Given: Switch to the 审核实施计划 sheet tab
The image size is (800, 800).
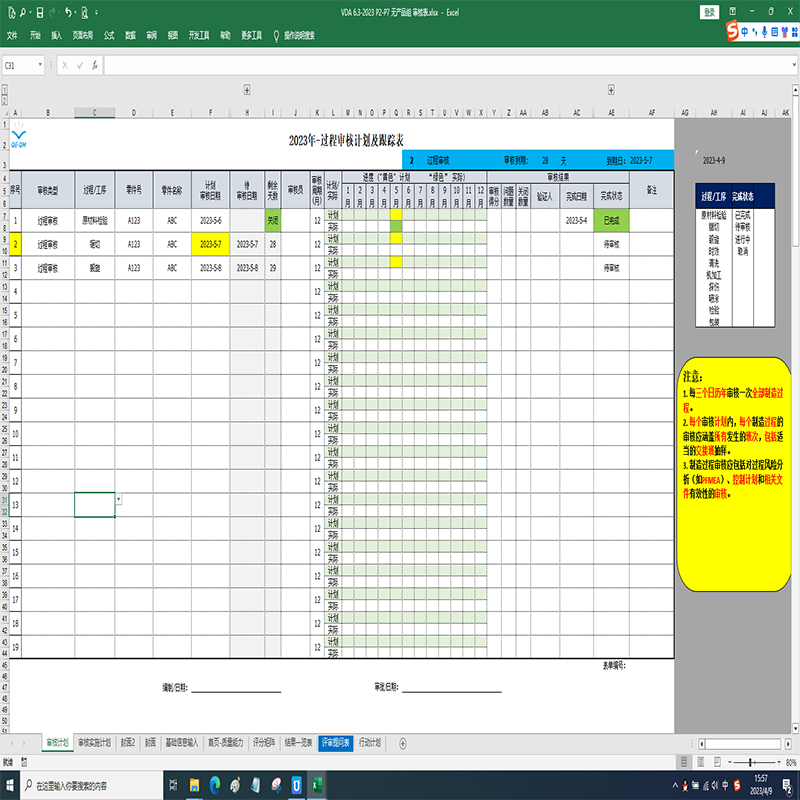Looking at the screenshot, I should point(94,742).
